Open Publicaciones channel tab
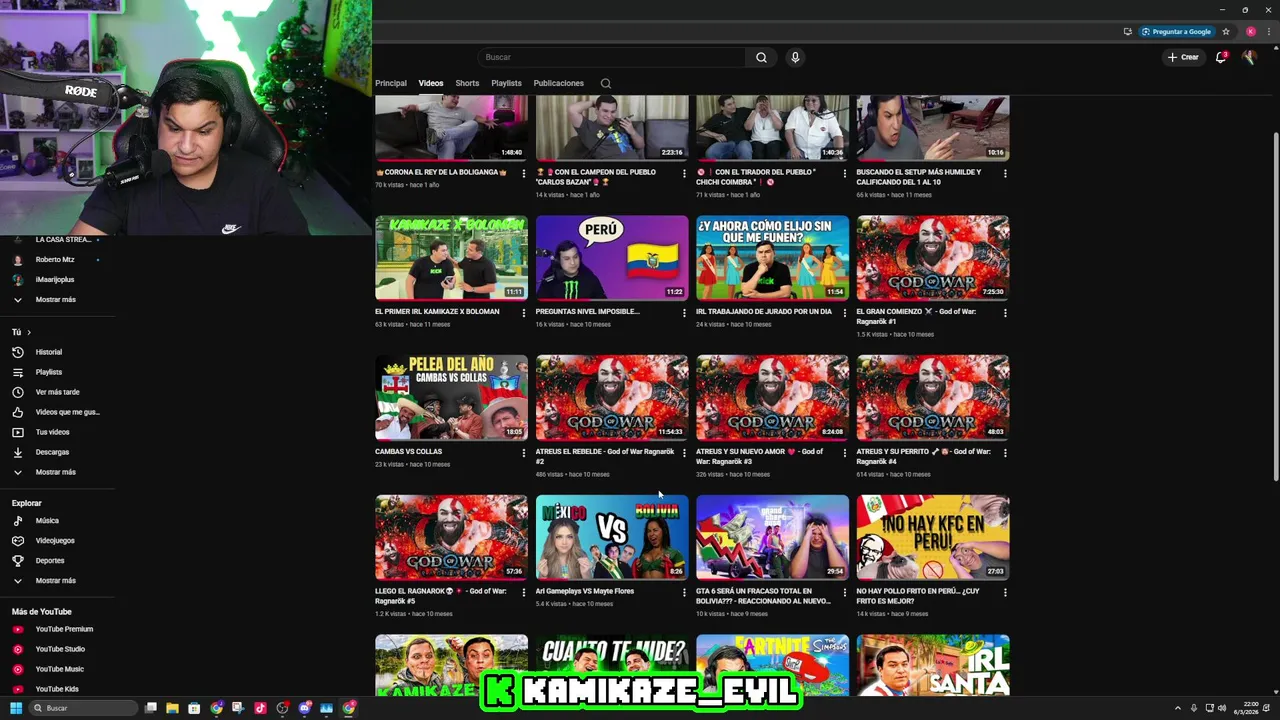The width and height of the screenshot is (1280, 720). (559, 83)
